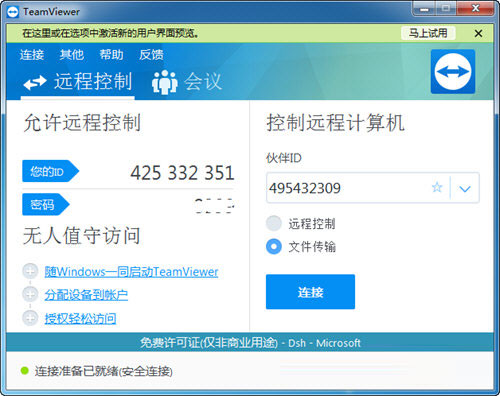Click the blue 连接 button

(x=310, y=292)
